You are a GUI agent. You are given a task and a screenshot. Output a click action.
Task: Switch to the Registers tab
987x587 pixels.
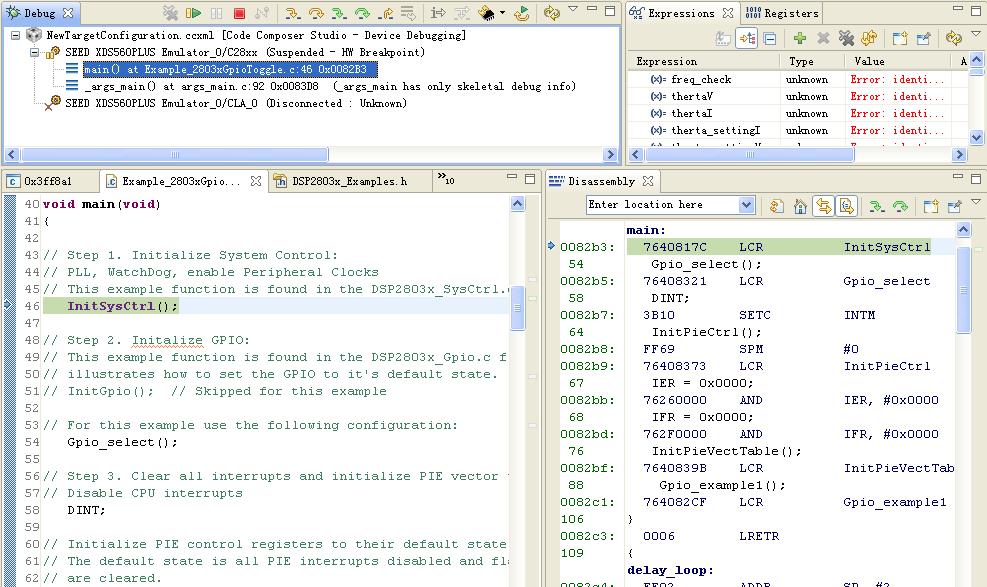782,13
